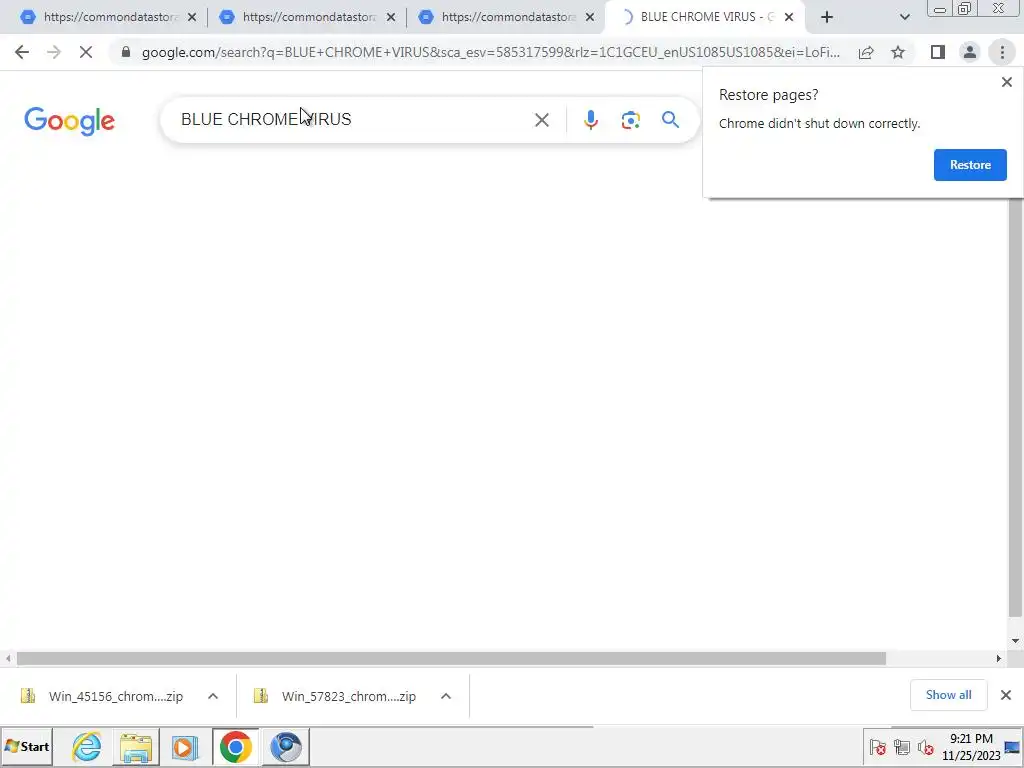Image resolution: width=1024 pixels, height=768 pixels.
Task: Bookmark this page with the star
Action: coord(898,52)
